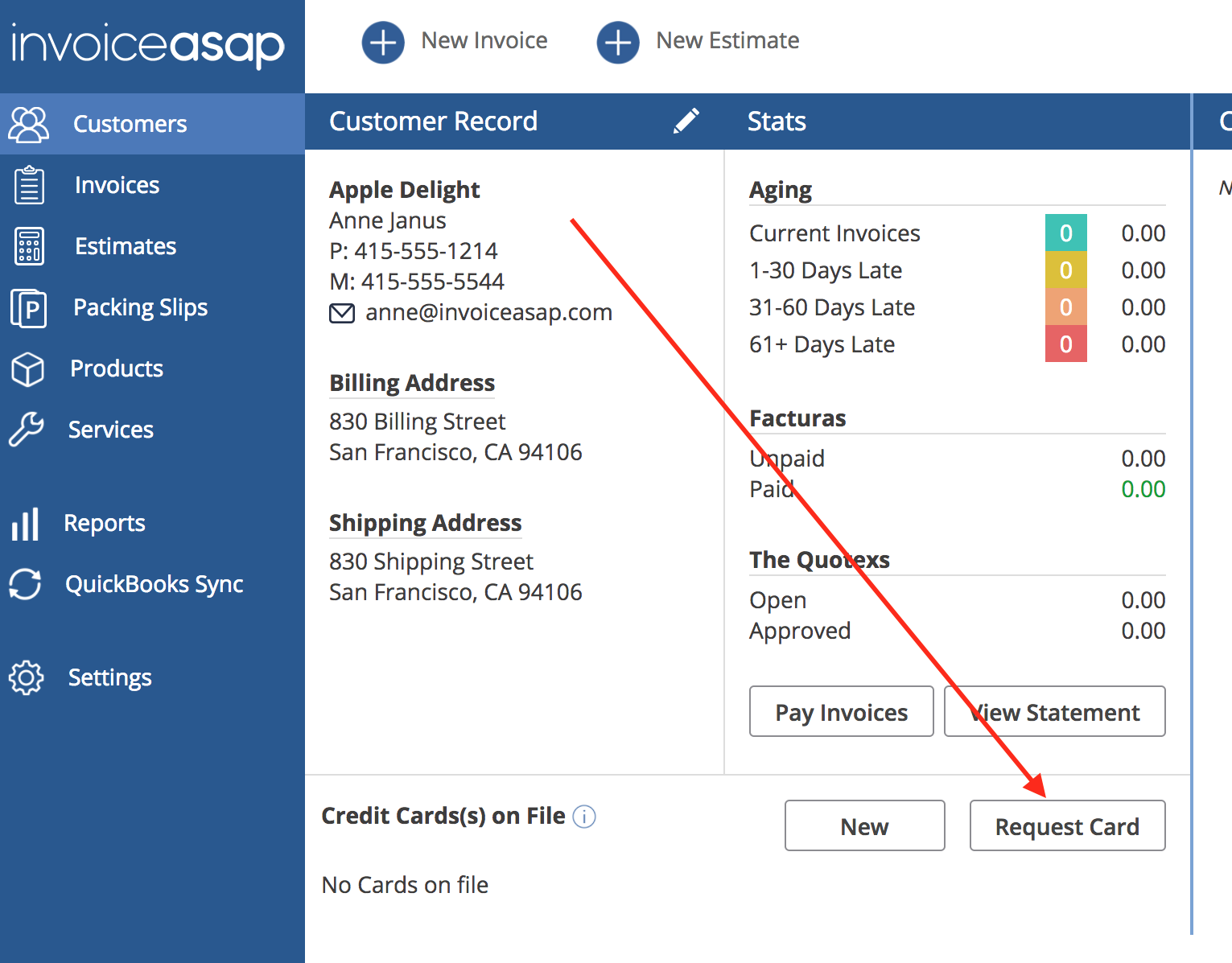1232x963 pixels.
Task: Click the Apple Delight company name
Action: pos(405,190)
